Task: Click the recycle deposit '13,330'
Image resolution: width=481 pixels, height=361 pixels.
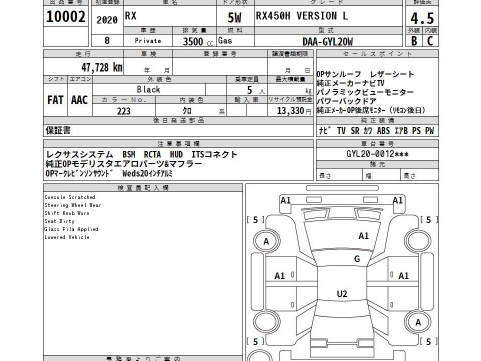Action: pyautogui.click(x=291, y=111)
